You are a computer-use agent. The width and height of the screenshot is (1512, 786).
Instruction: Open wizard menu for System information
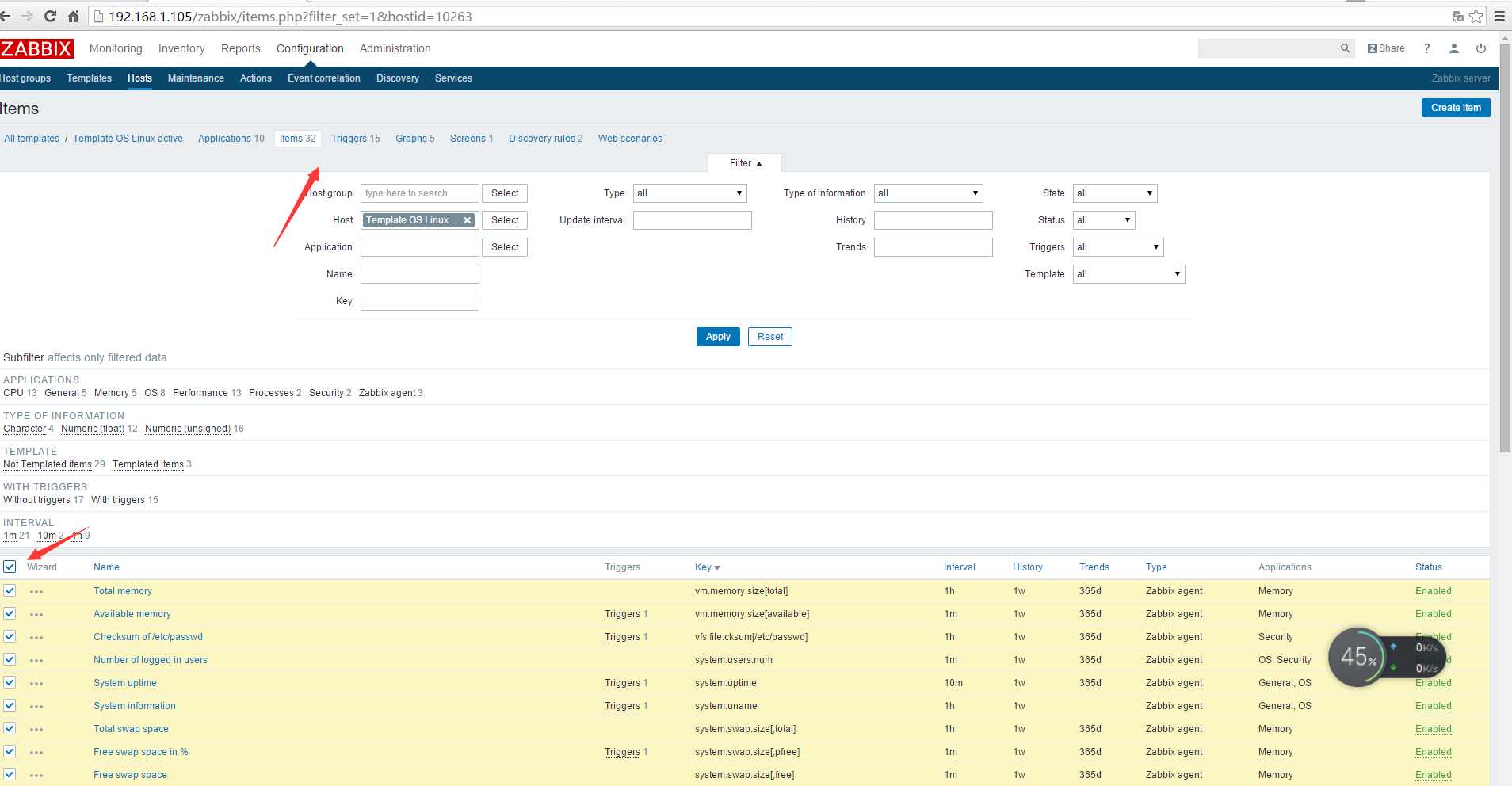[36, 707]
